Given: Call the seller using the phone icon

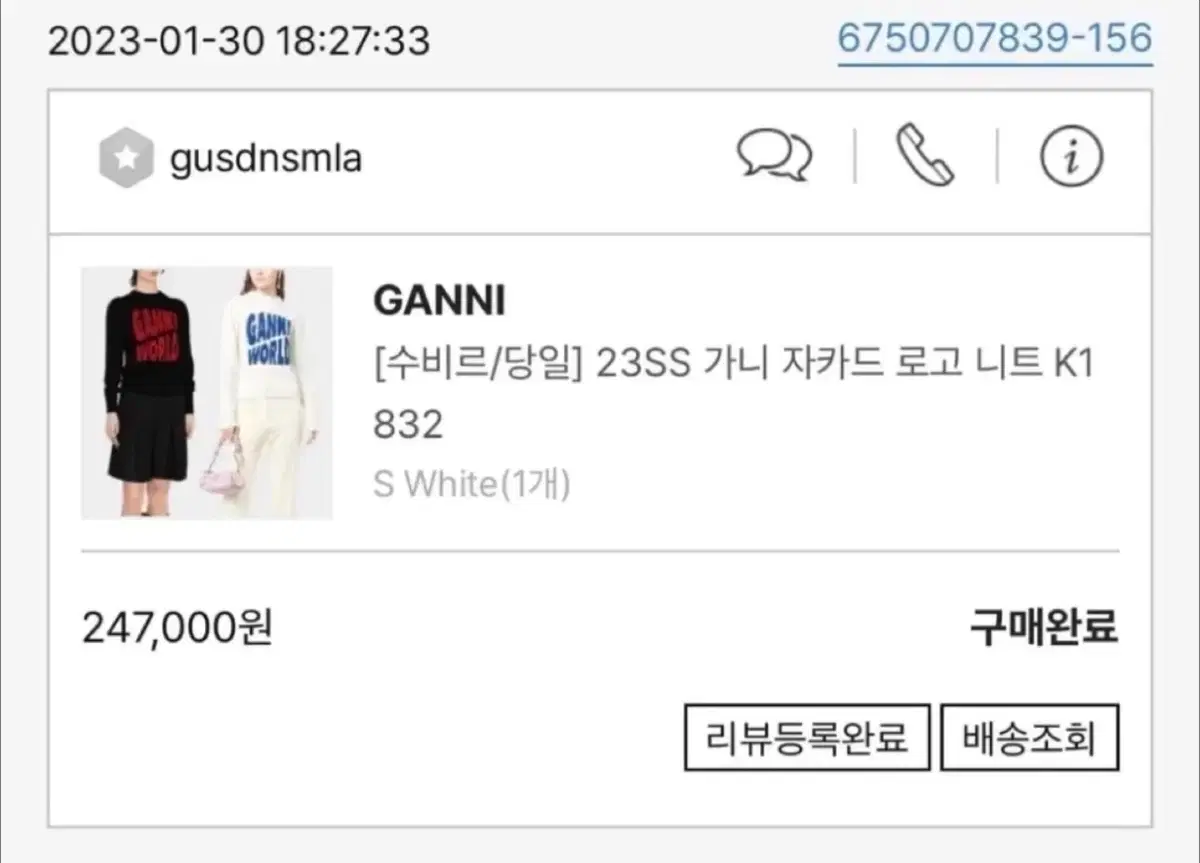Looking at the screenshot, I should click(x=925, y=157).
